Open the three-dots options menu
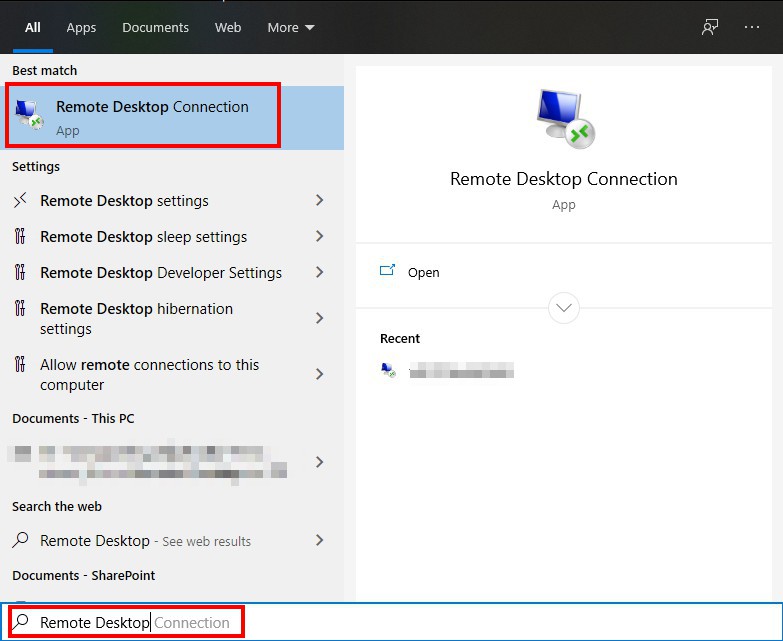 pyautogui.click(x=752, y=27)
